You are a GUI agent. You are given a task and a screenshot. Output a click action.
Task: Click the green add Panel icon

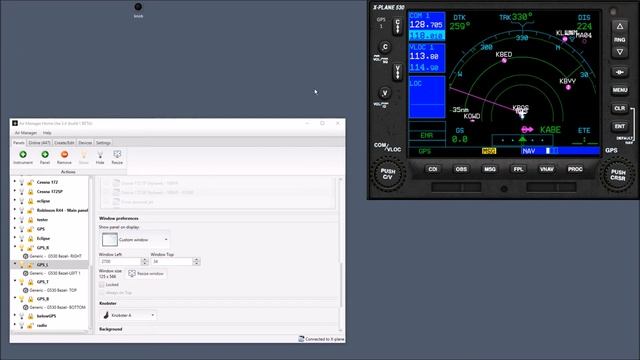(x=45, y=154)
